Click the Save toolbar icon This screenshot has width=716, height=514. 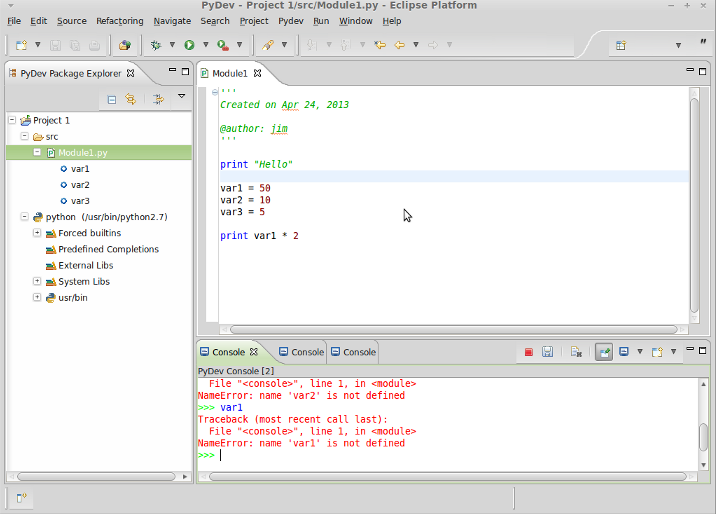coord(55,45)
